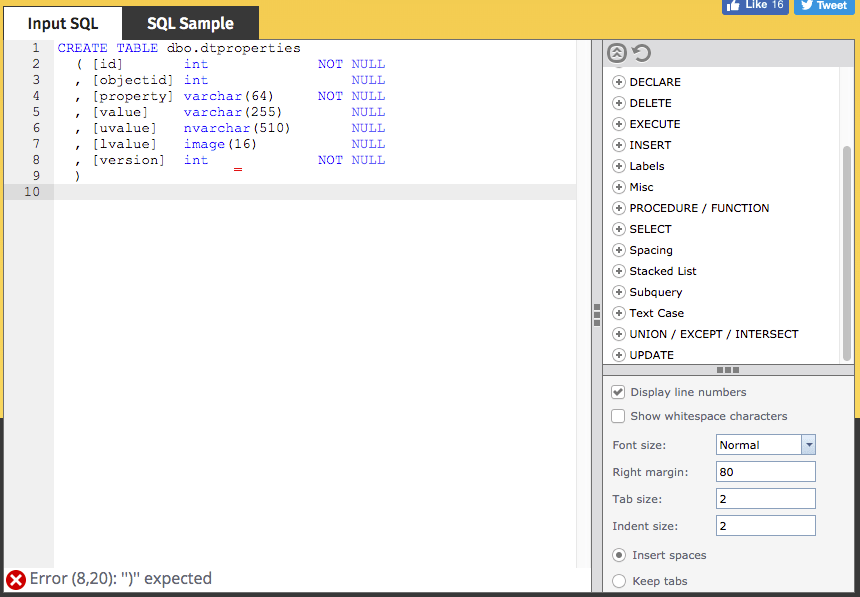Click line number 8 in the gutter
The image size is (860, 597).
coord(36,160)
